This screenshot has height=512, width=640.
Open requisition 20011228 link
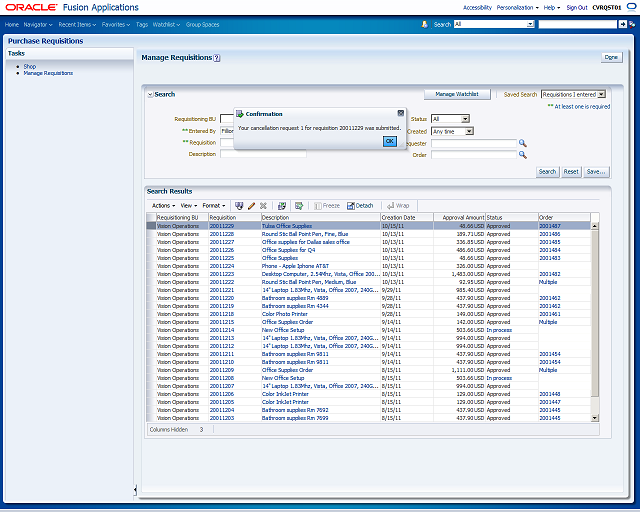[x=222, y=234]
